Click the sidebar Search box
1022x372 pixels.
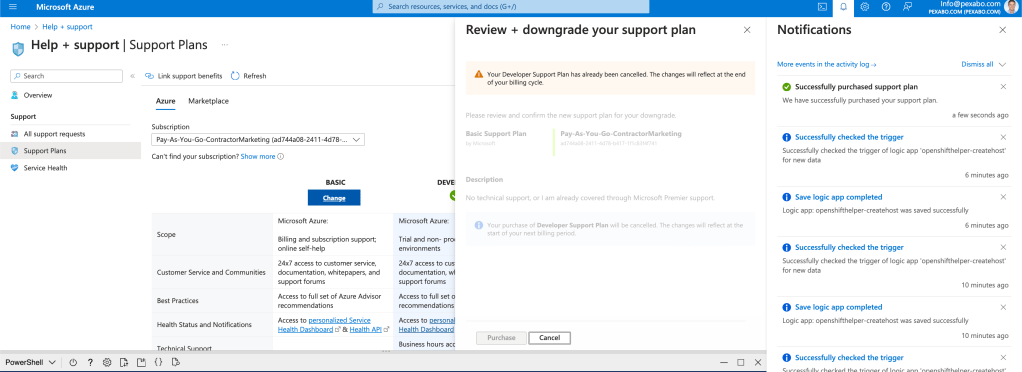pyautogui.click(x=66, y=76)
